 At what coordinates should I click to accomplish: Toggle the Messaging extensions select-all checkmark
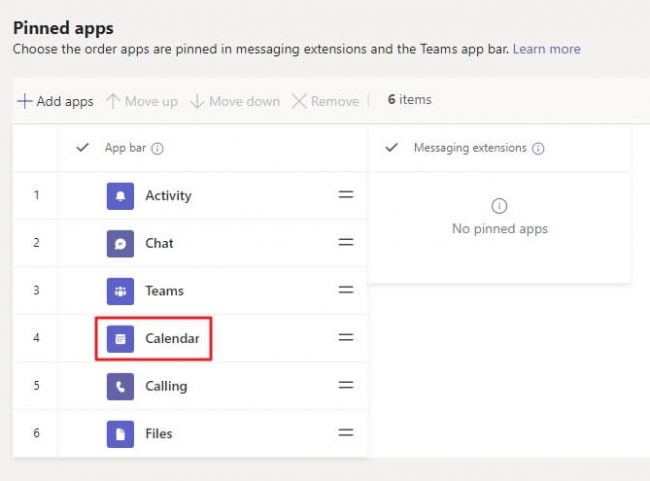391,147
